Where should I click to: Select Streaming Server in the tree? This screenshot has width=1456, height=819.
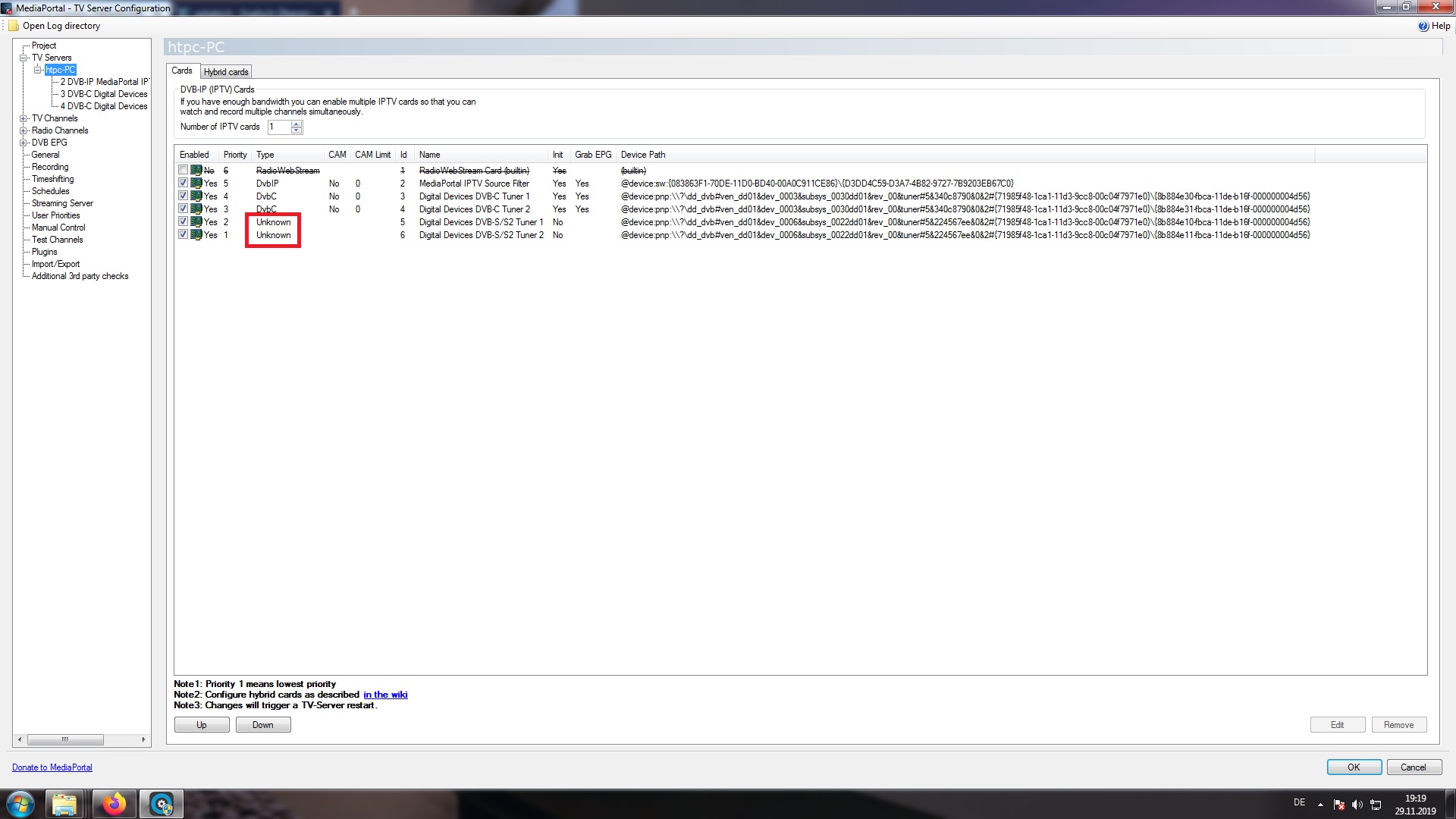(62, 203)
